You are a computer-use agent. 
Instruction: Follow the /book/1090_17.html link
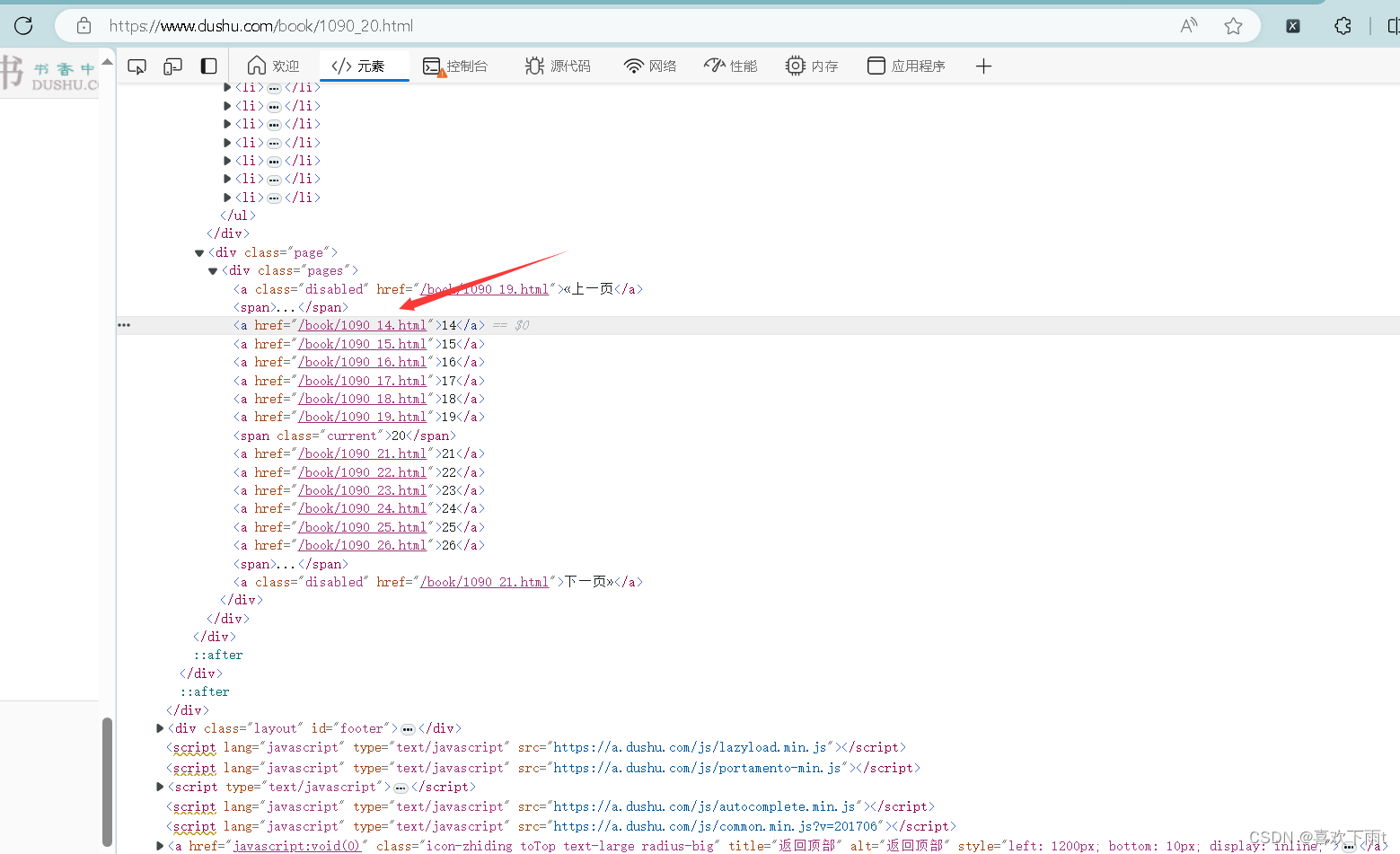pos(363,381)
